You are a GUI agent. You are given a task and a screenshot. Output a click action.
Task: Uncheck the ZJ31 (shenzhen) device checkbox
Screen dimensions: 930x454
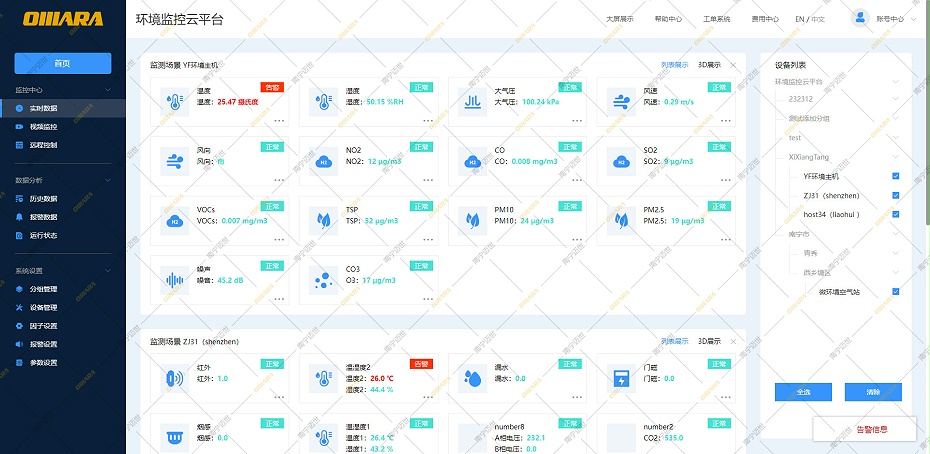(x=896, y=196)
